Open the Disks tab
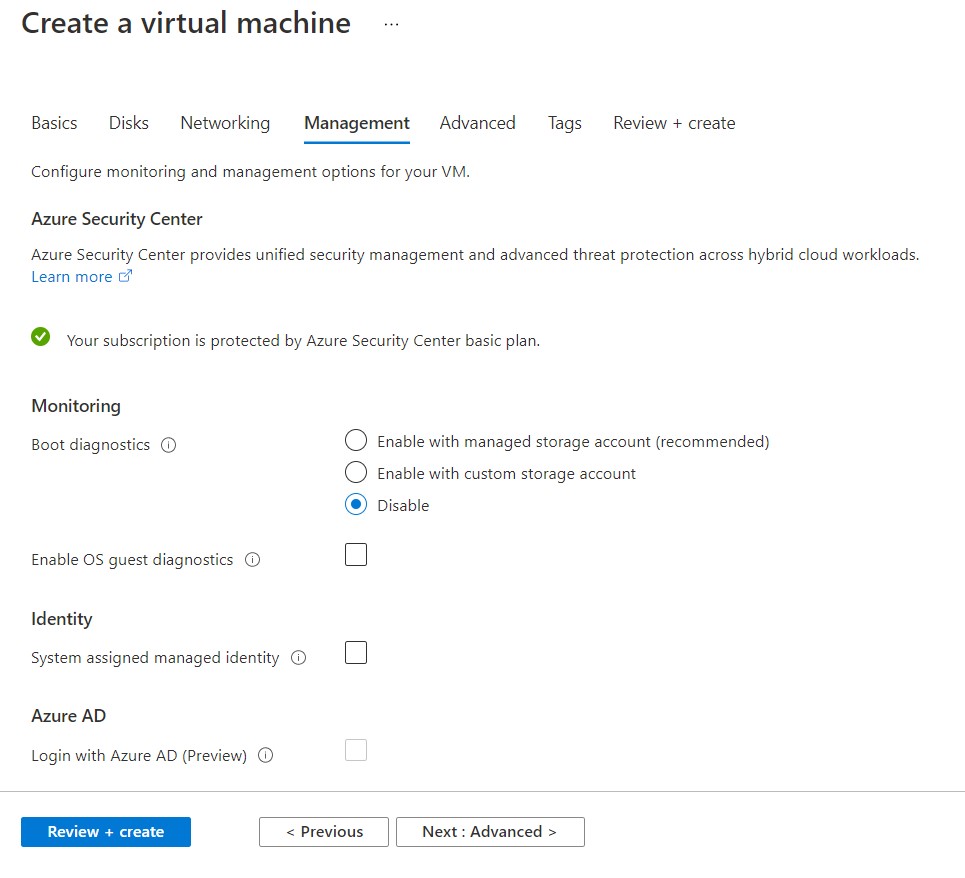This screenshot has width=965, height=878. tap(129, 123)
